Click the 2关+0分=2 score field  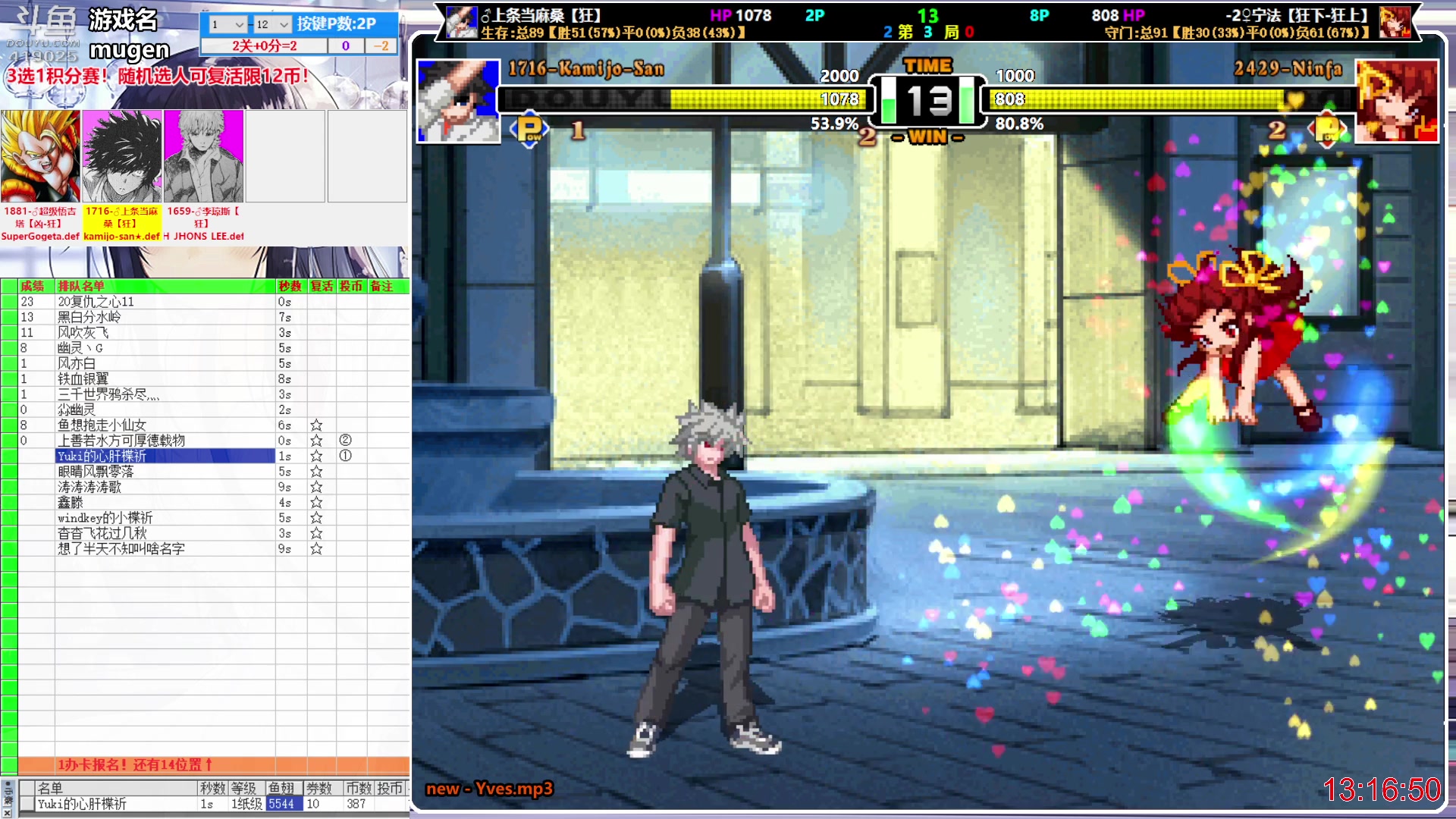point(264,45)
